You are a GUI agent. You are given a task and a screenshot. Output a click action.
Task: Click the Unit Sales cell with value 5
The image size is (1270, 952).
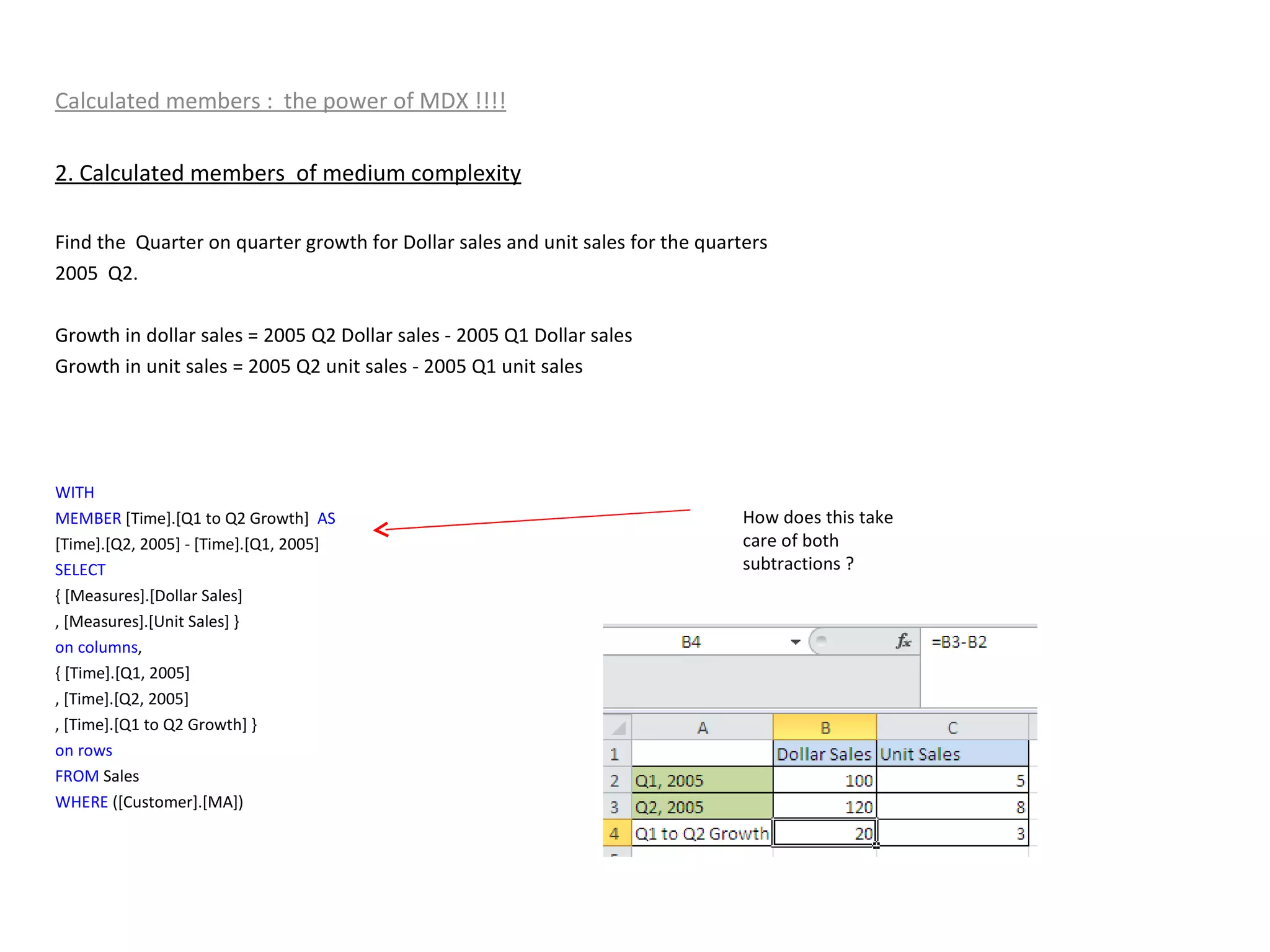(952, 780)
